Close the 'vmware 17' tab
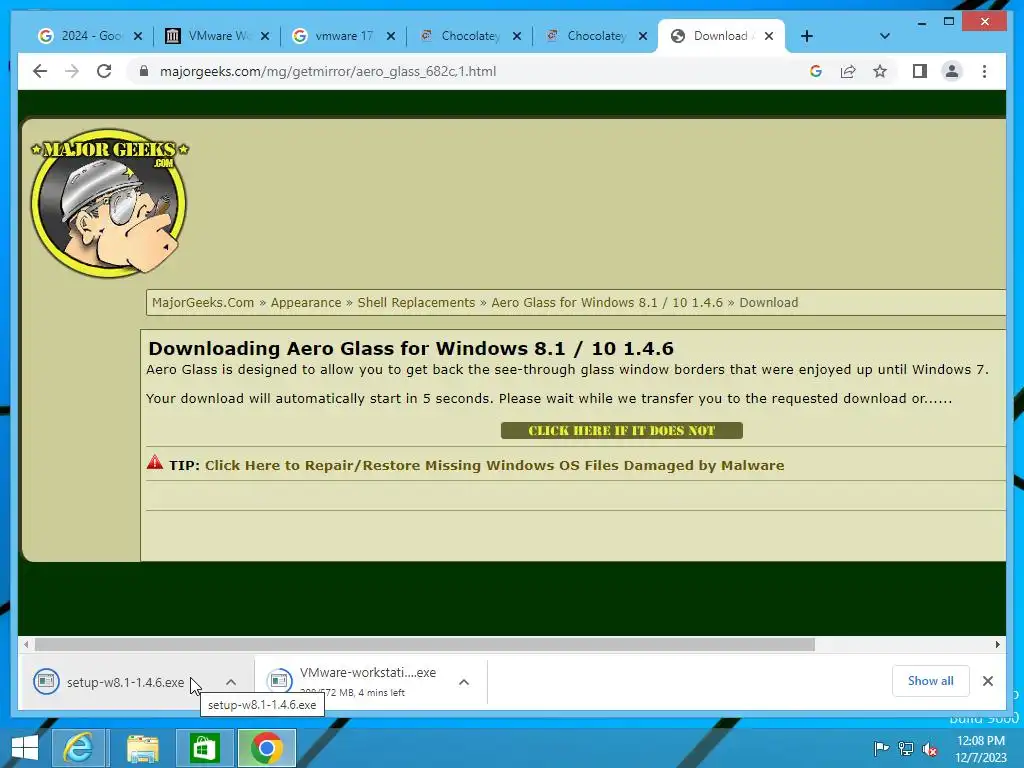 [x=391, y=36]
